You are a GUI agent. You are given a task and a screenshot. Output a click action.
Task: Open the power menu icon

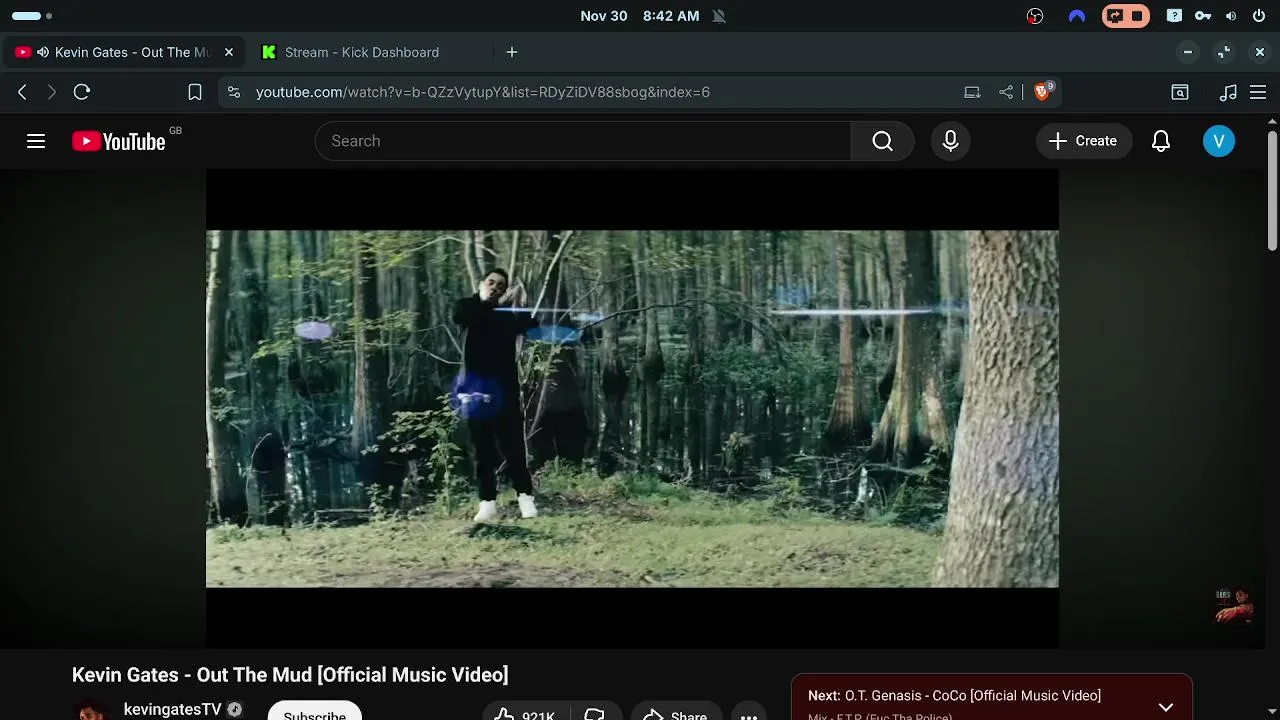[x=1259, y=16]
